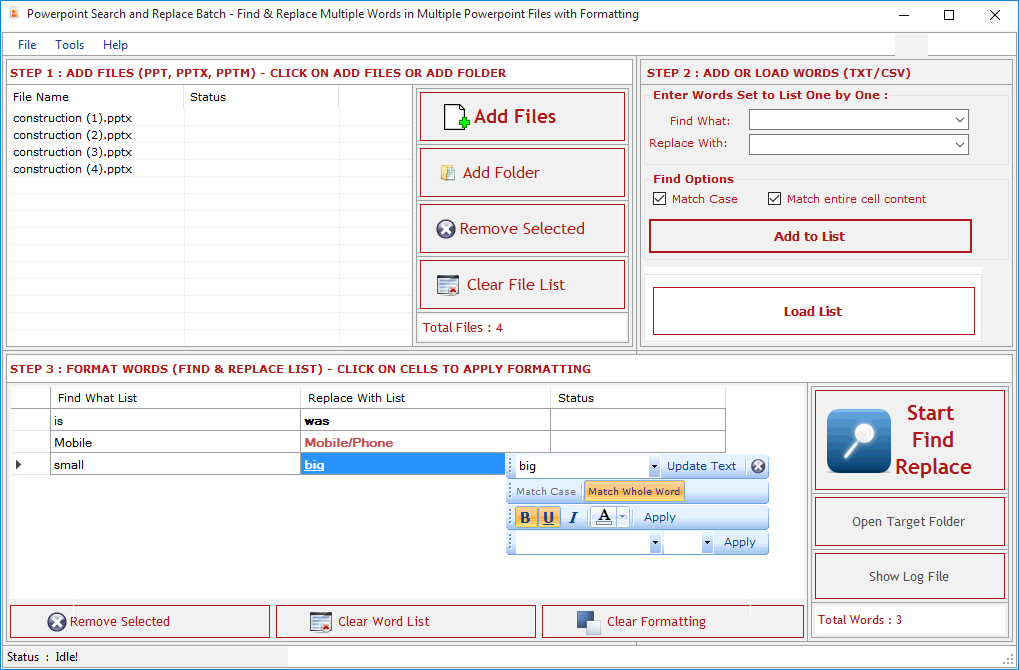Click the Start Find Replace label
This screenshot has width=1019, height=670.
933,440
